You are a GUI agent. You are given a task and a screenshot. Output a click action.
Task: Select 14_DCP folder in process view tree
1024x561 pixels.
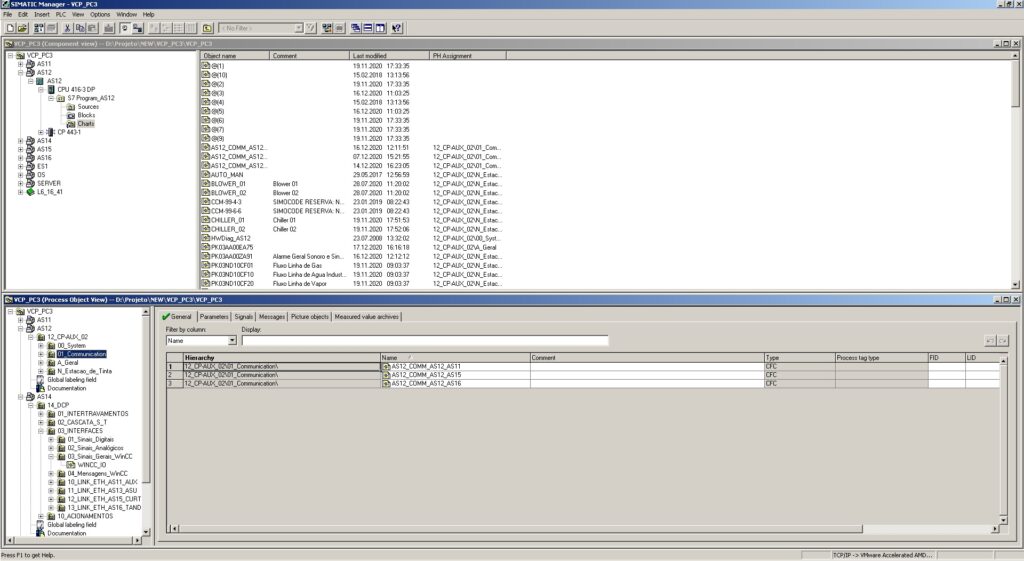[x=57, y=406]
